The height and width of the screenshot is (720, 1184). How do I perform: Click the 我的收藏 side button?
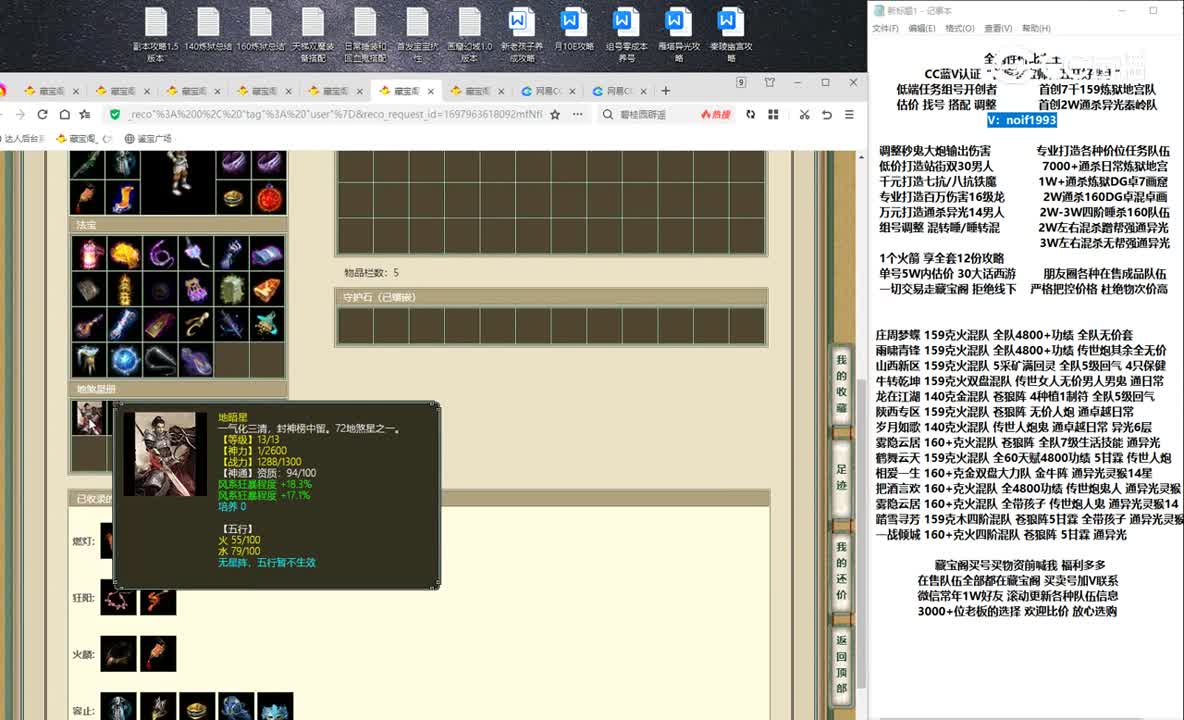(x=841, y=384)
